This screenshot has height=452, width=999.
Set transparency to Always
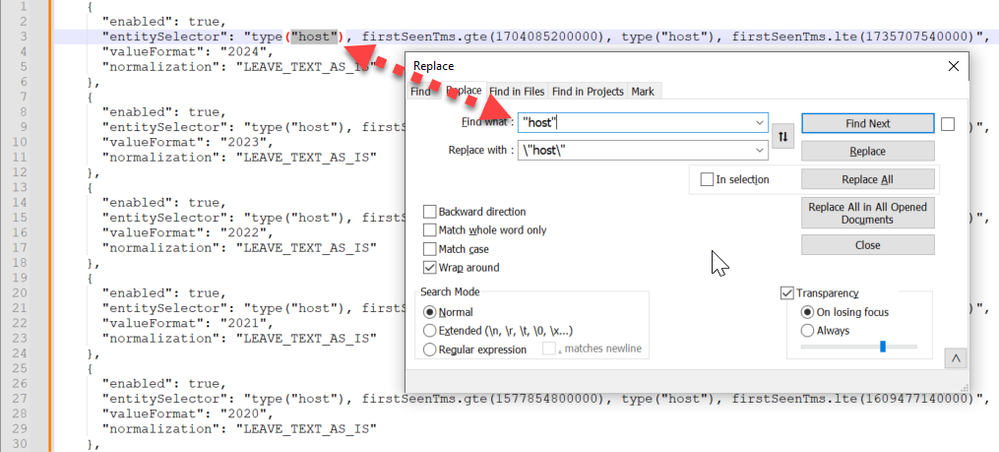click(807, 330)
